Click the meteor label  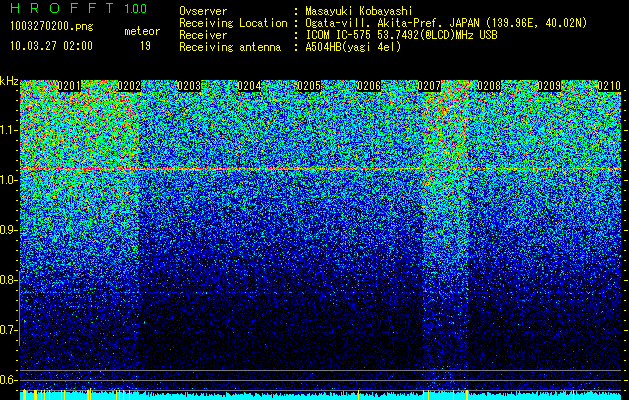pos(142,31)
